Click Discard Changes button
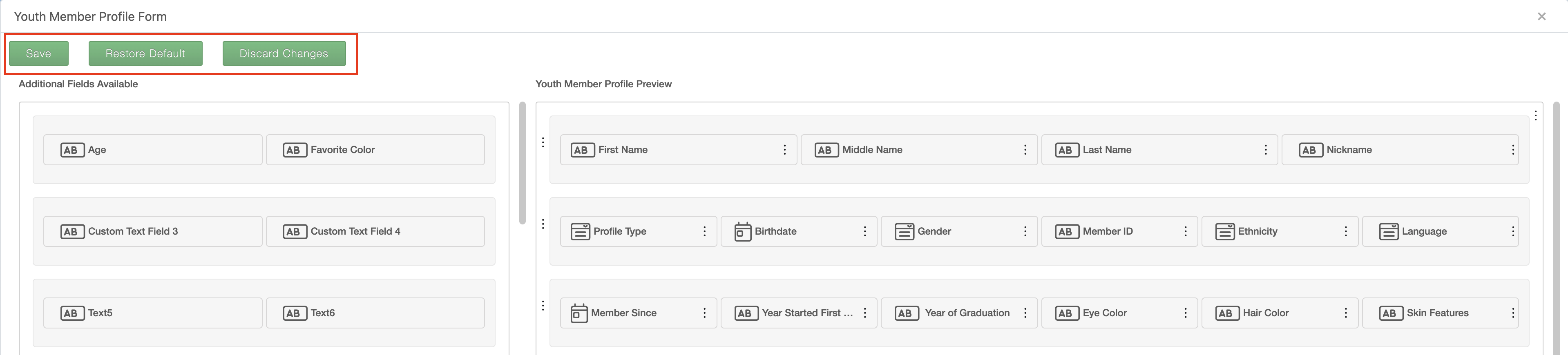 coord(284,53)
